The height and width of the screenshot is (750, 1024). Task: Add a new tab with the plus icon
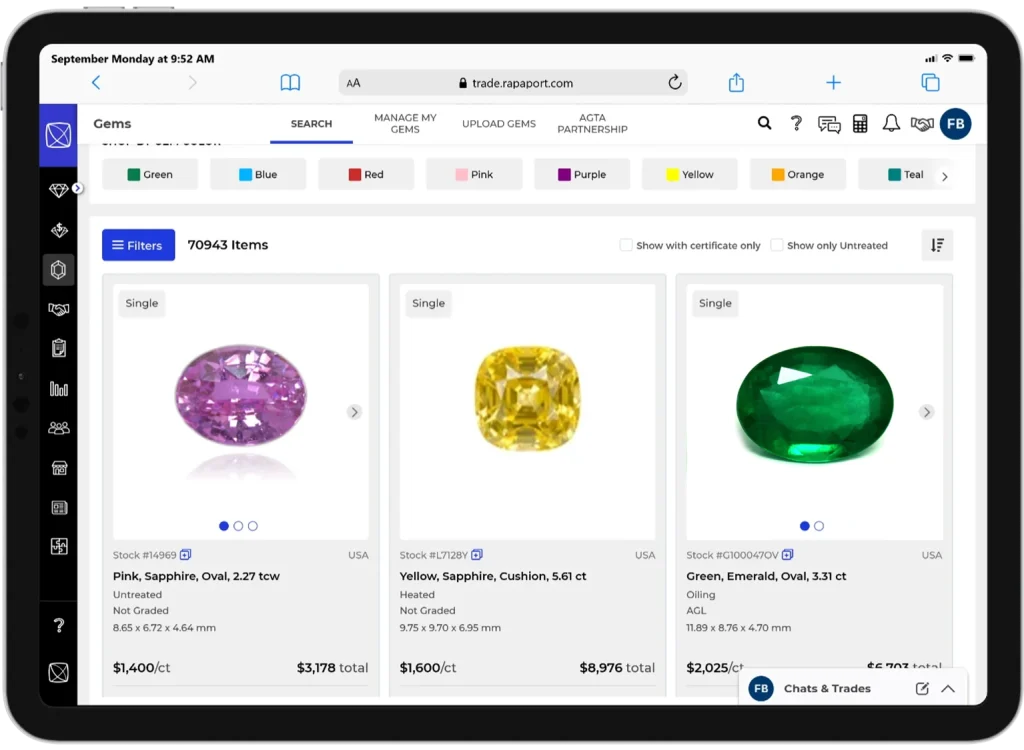click(833, 82)
